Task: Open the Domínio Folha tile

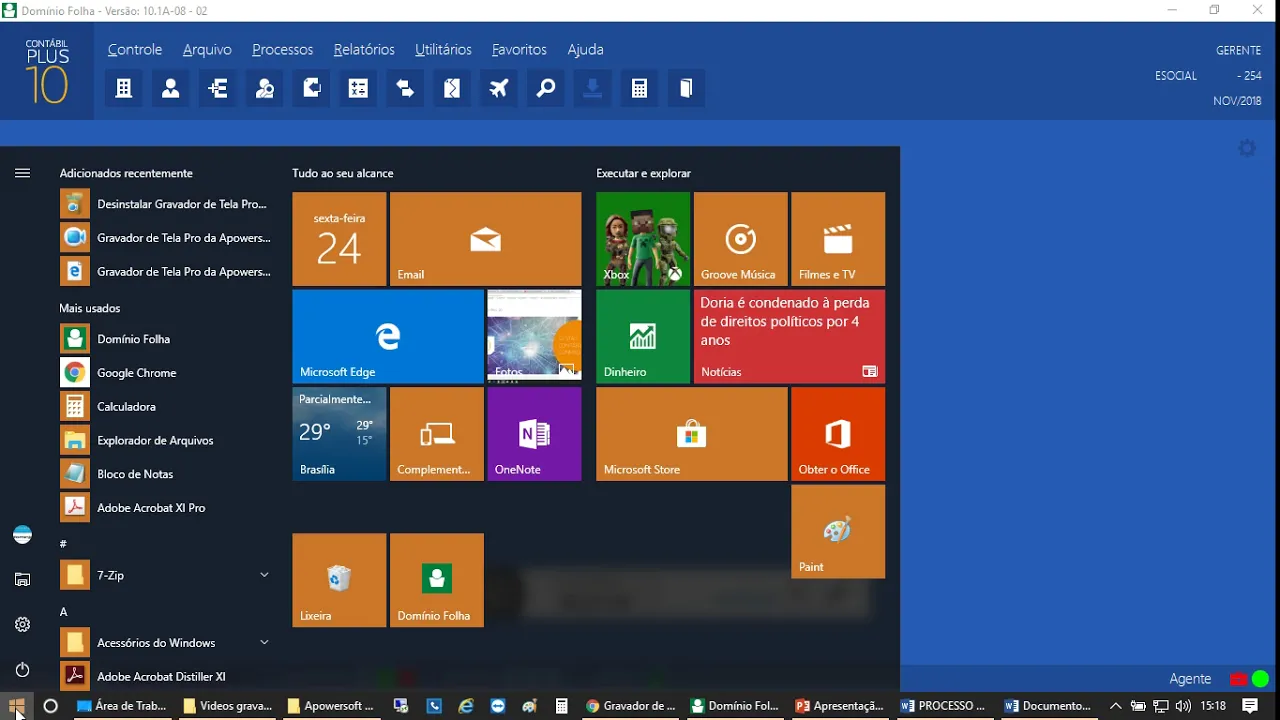Action: [x=437, y=580]
